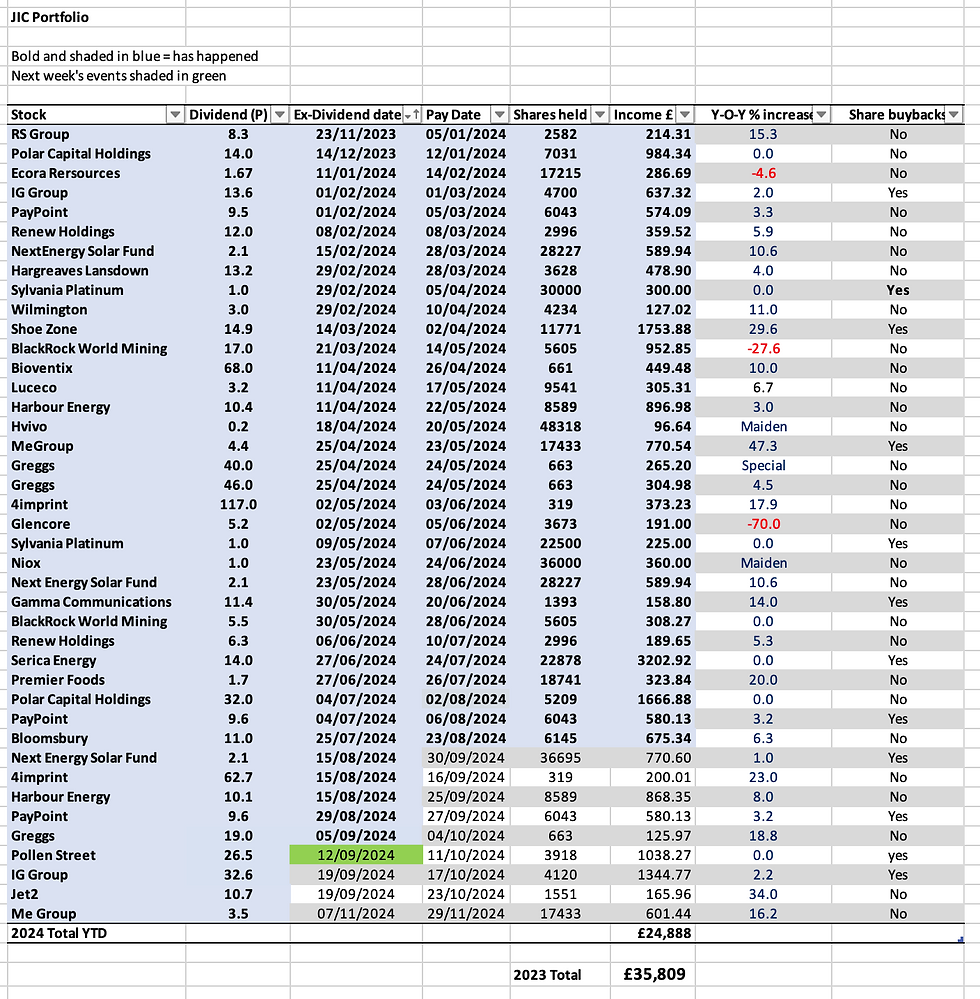Click the 2024 Total YTD label cell

(x=97, y=933)
